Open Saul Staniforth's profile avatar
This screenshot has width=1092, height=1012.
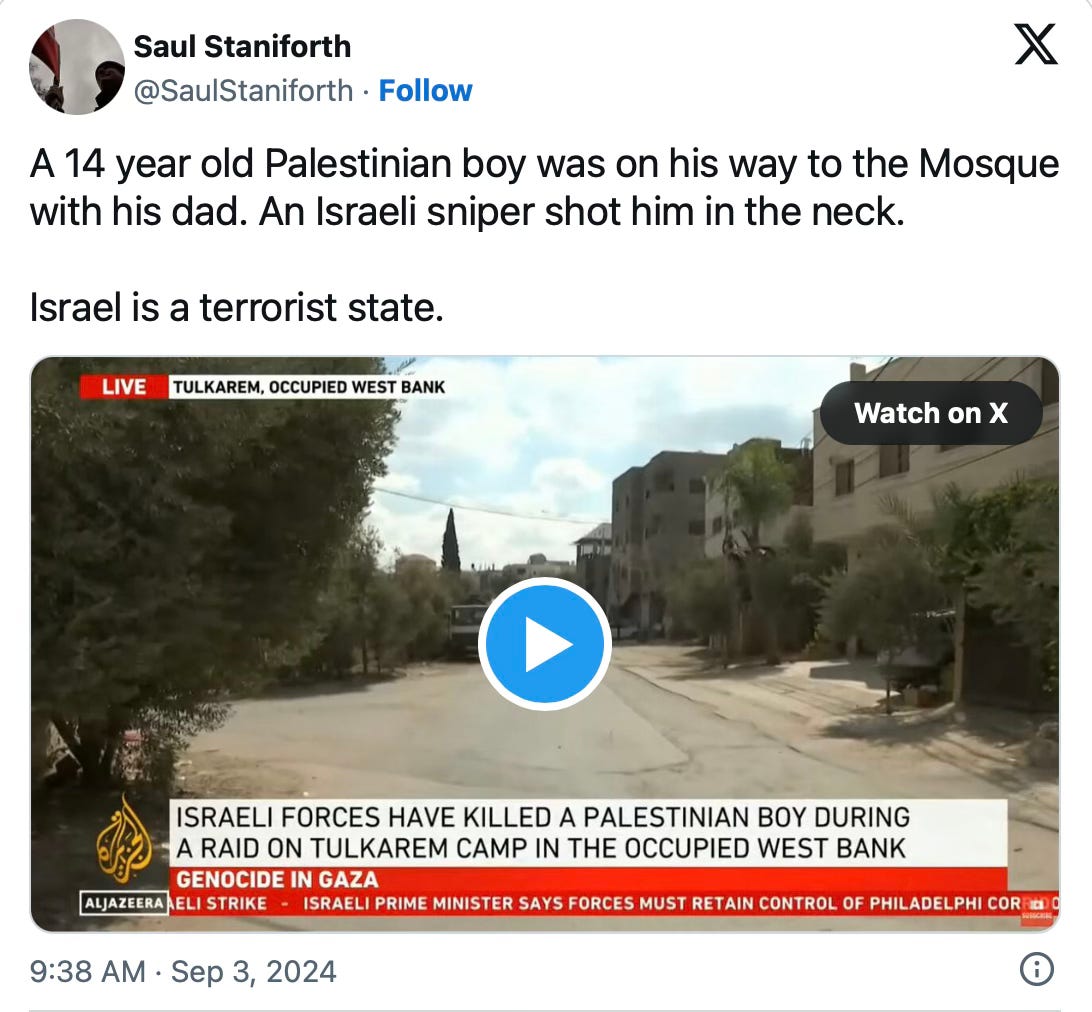77,67
